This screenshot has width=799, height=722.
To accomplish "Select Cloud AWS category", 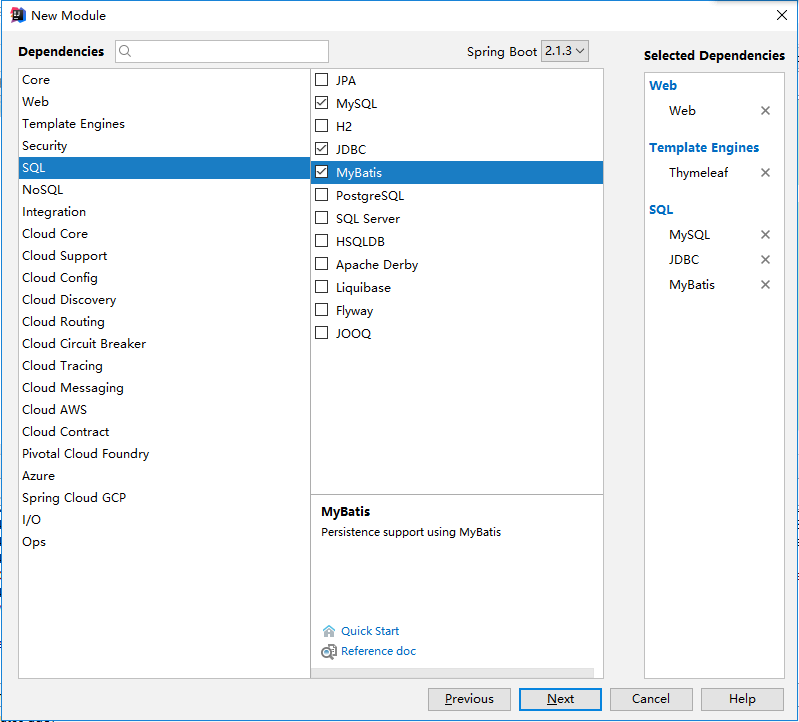I will [x=164, y=410].
